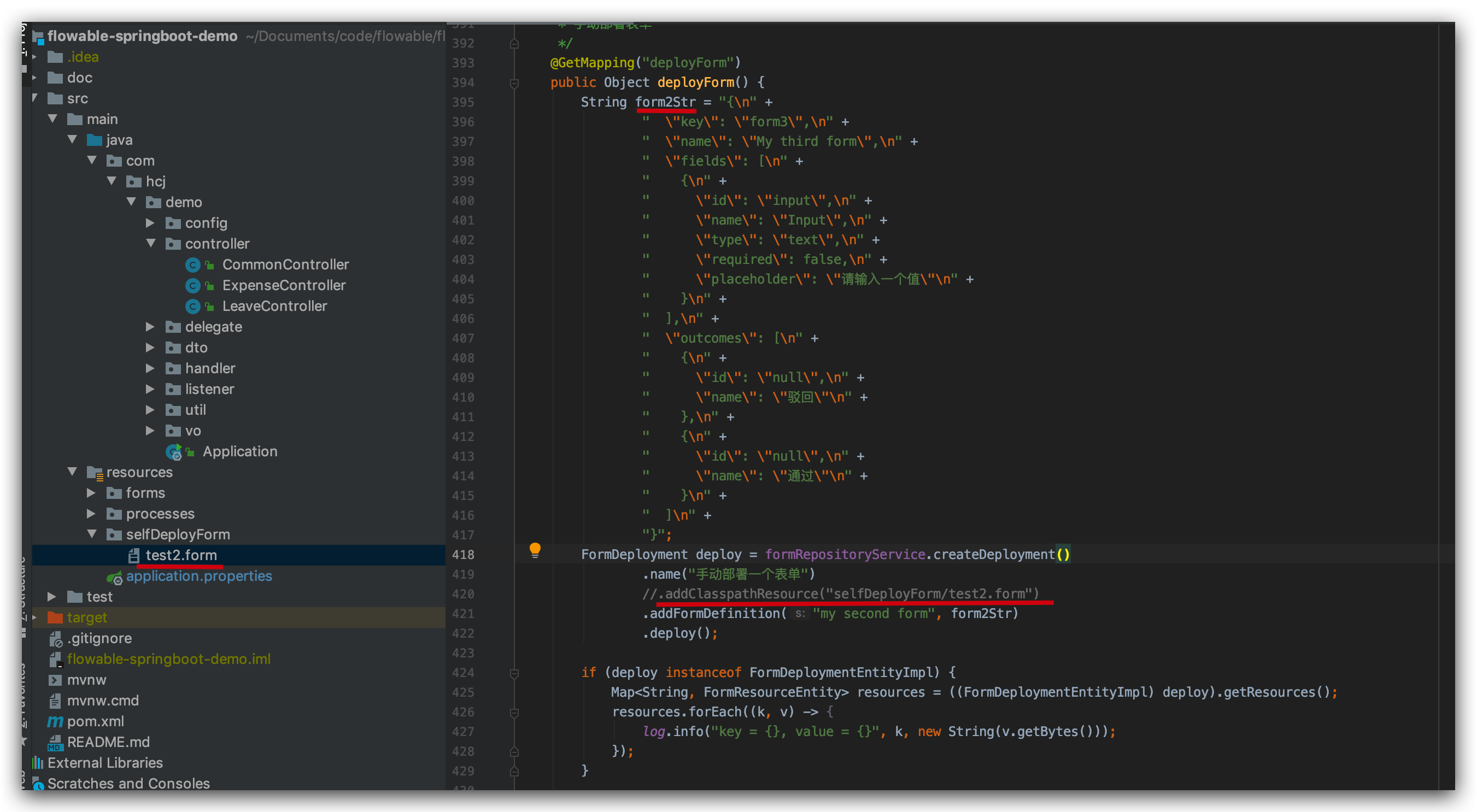The width and height of the screenshot is (1477, 812).
Task: Click the orange target folder icon
Action: pos(55,617)
